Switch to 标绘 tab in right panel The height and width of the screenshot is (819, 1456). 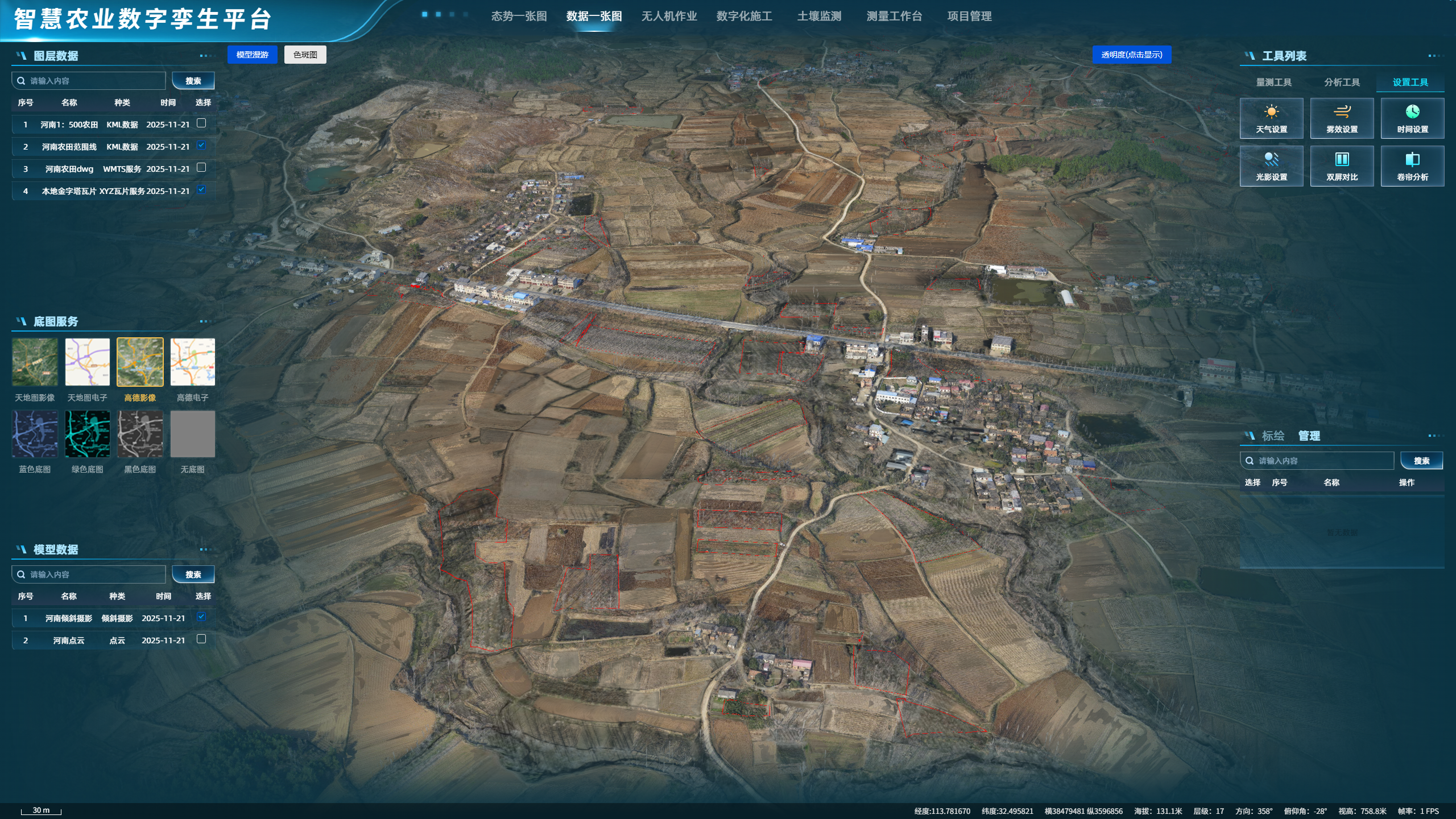tap(1273, 436)
